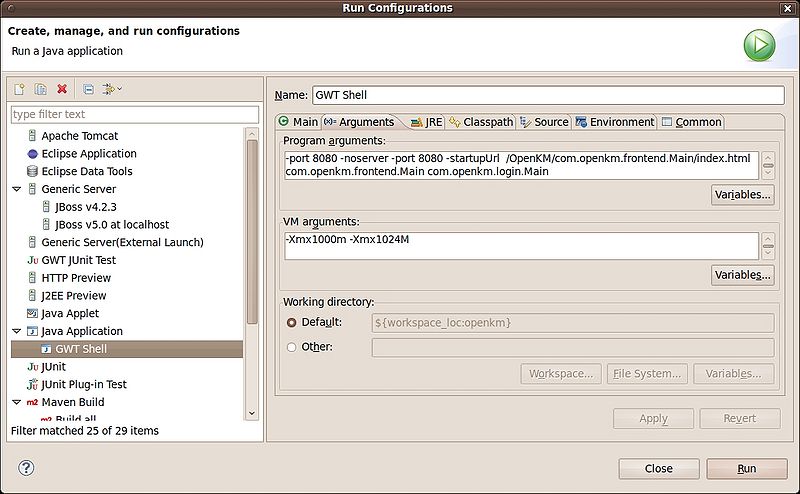800x494 pixels.
Task: Click the Program arguments scrollbar
Action: (x=768, y=165)
